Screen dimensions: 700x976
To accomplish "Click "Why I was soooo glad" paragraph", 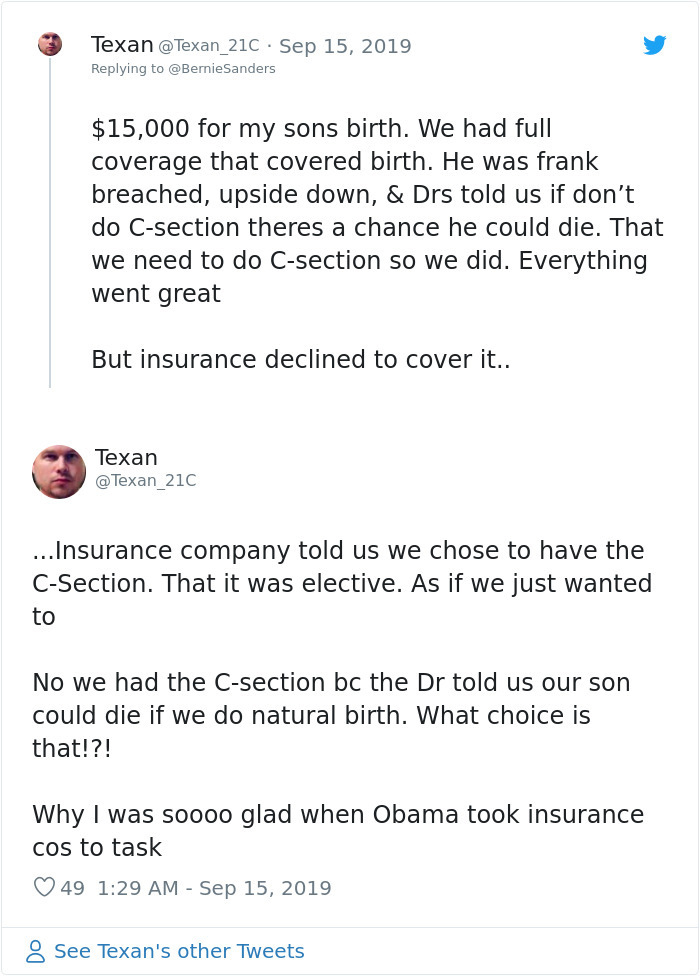I will (337, 831).
